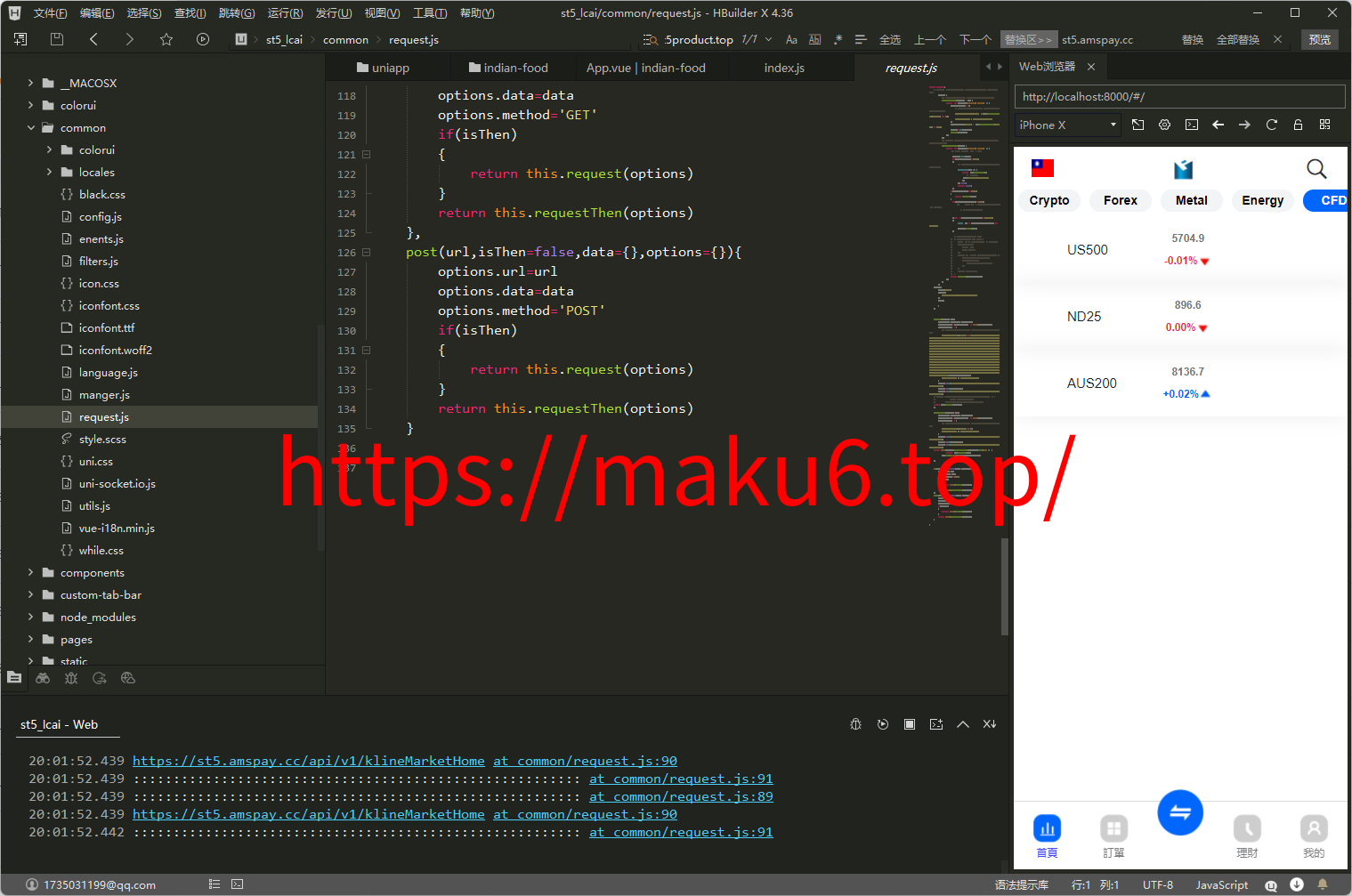
Task: Open the home tab in phone preview
Action: pyautogui.click(x=1047, y=836)
